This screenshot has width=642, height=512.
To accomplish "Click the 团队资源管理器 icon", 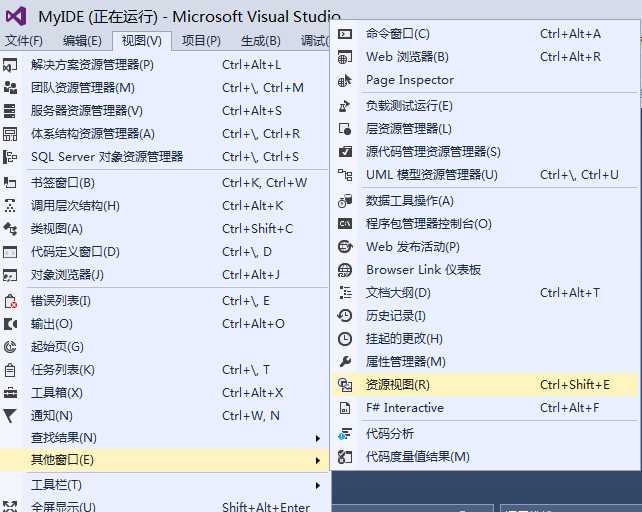I will pyautogui.click(x=10, y=88).
